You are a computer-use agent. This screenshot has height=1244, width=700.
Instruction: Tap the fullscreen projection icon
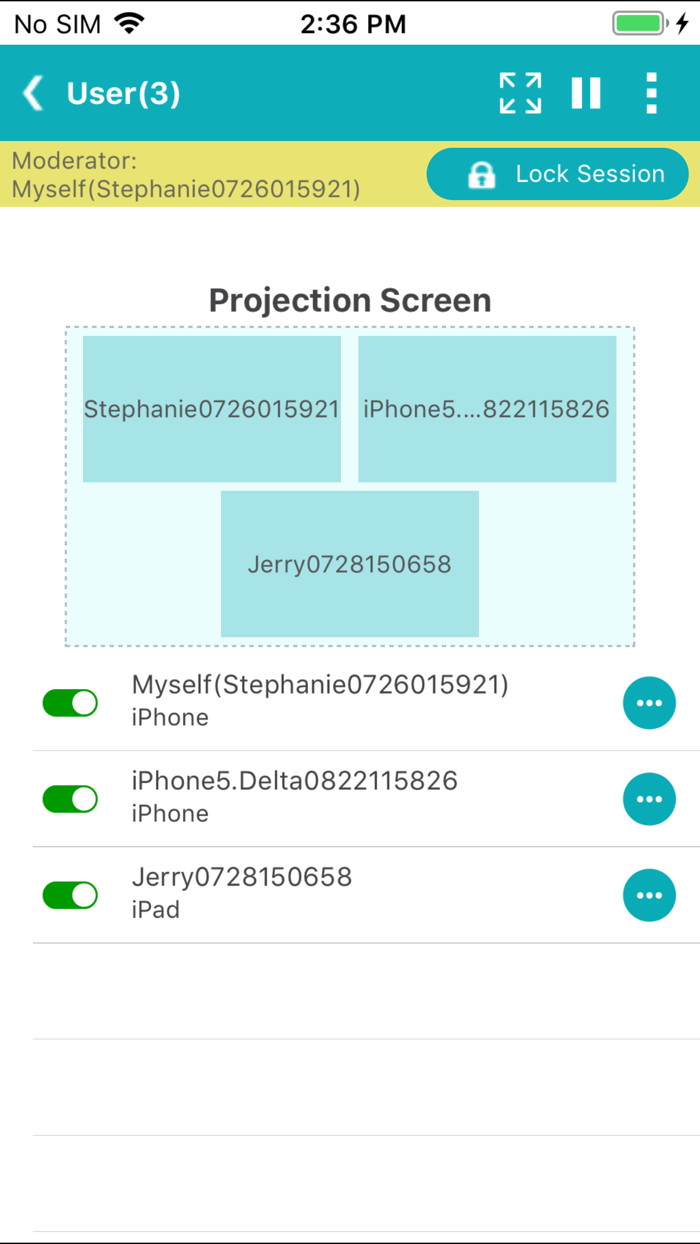pyautogui.click(x=519, y=93)
